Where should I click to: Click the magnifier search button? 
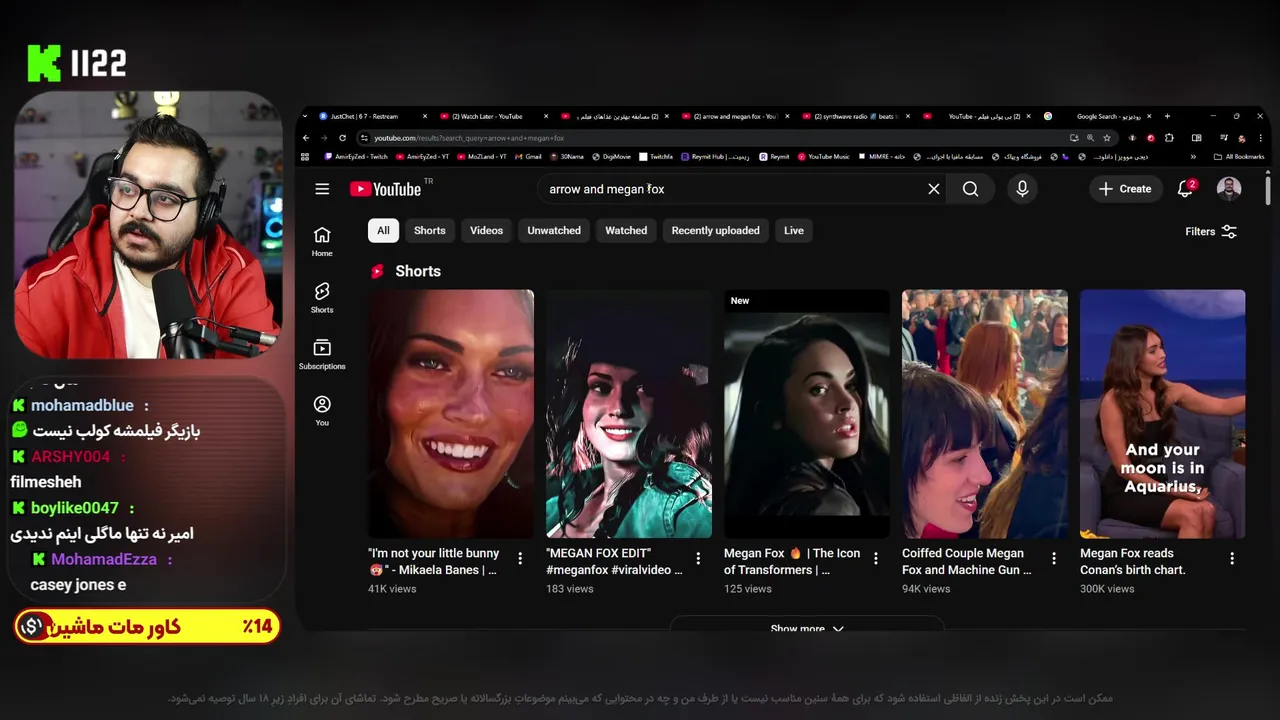click(970, 189)
